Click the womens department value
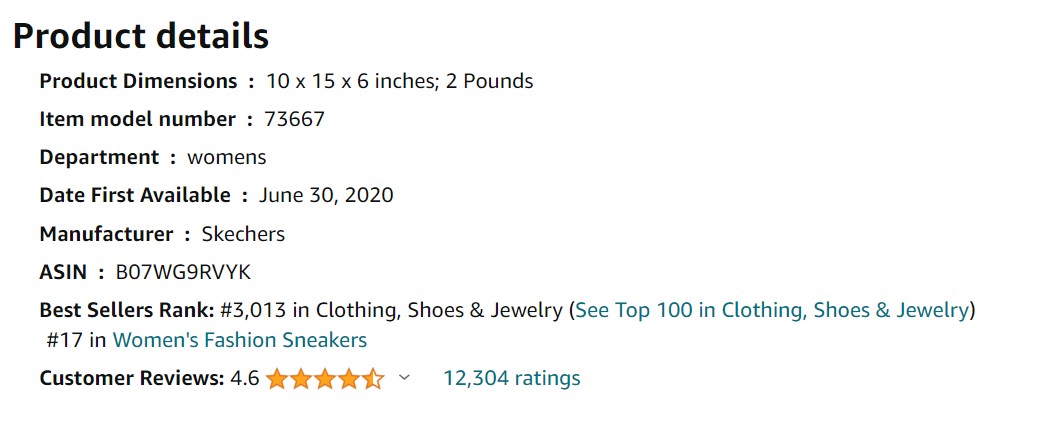Screen dimensions: 1054x424 (227, 157)
